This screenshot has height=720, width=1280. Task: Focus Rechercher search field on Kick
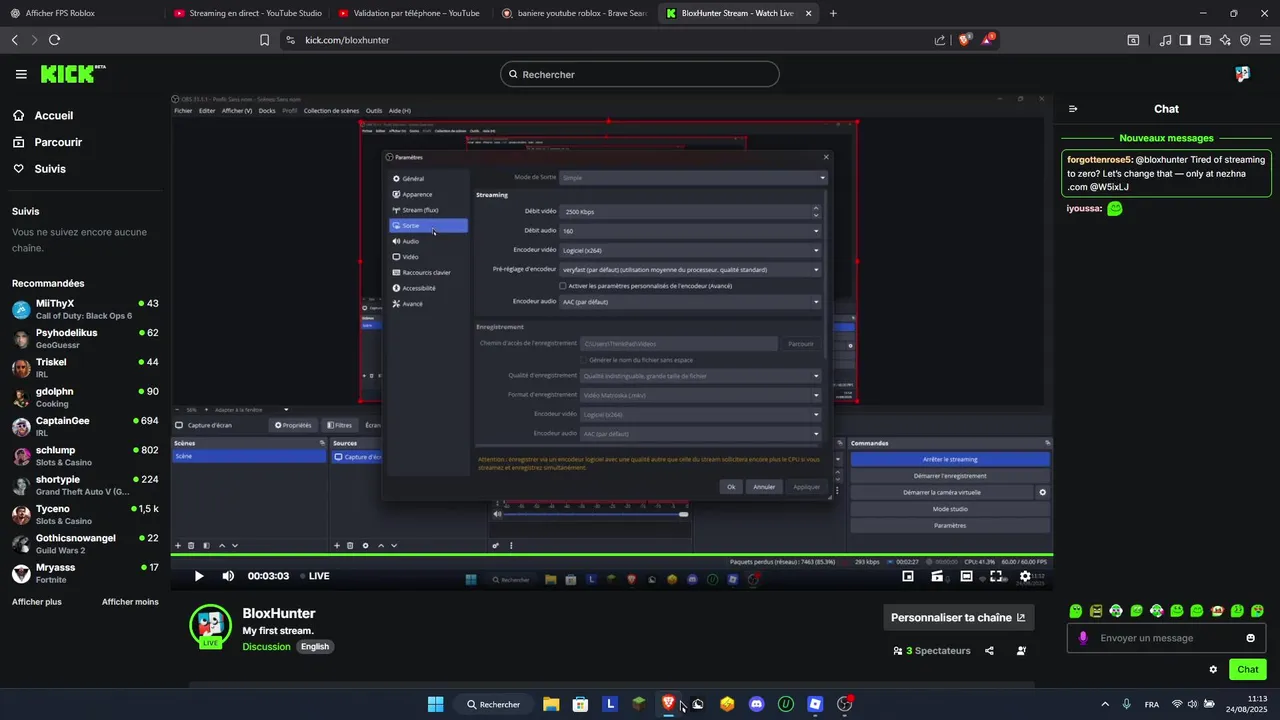640,74
